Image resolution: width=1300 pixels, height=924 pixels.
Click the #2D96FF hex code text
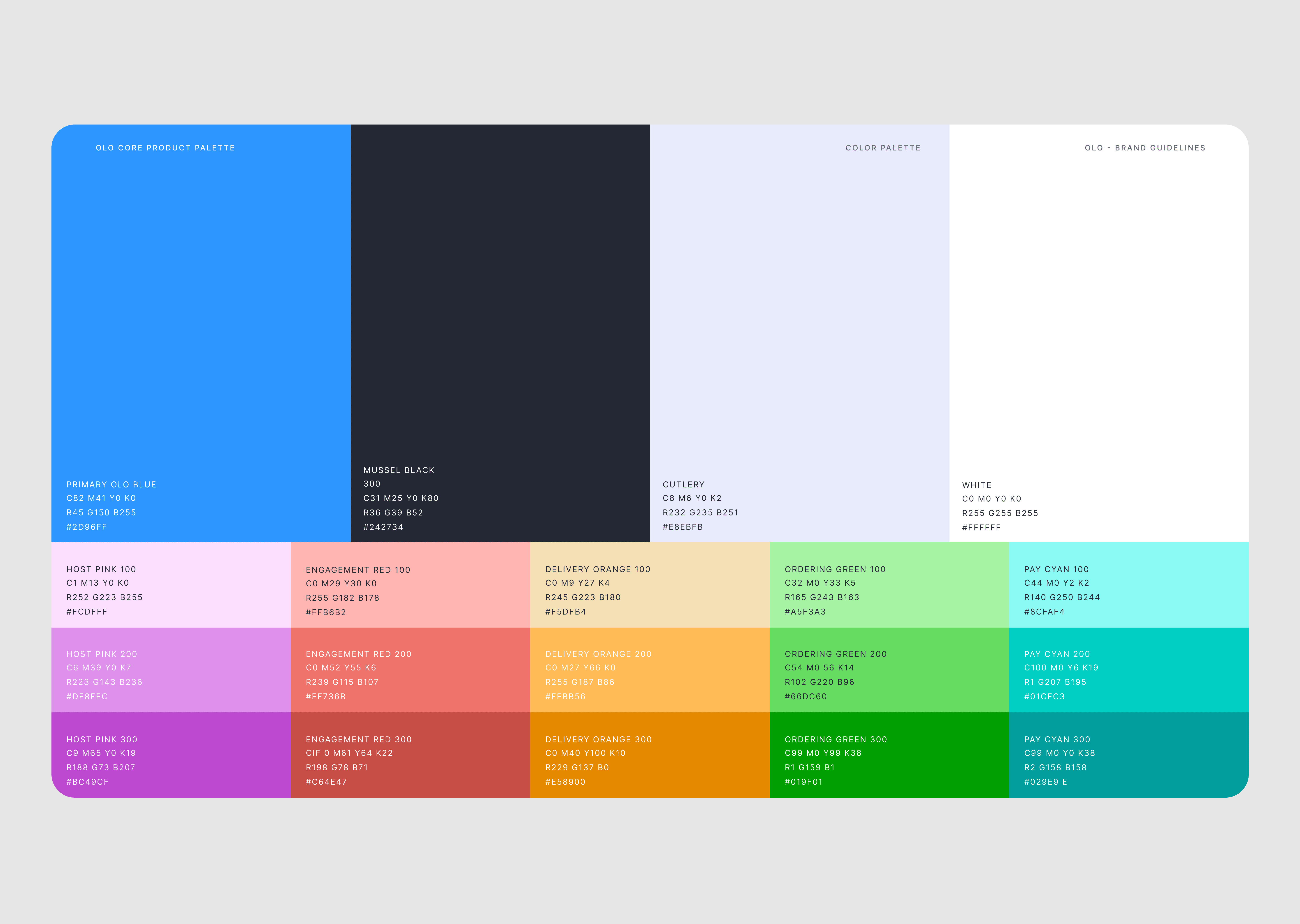[86, 527]
